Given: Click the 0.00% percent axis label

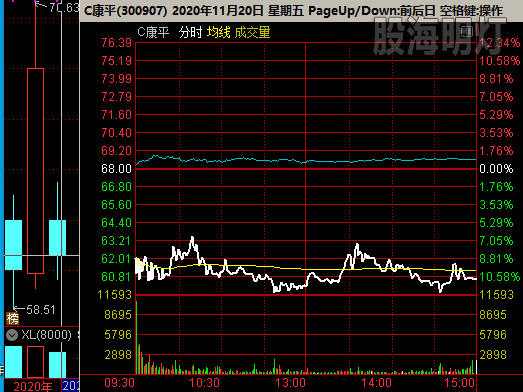Looking at the screenshot, I should click(496, 169).
